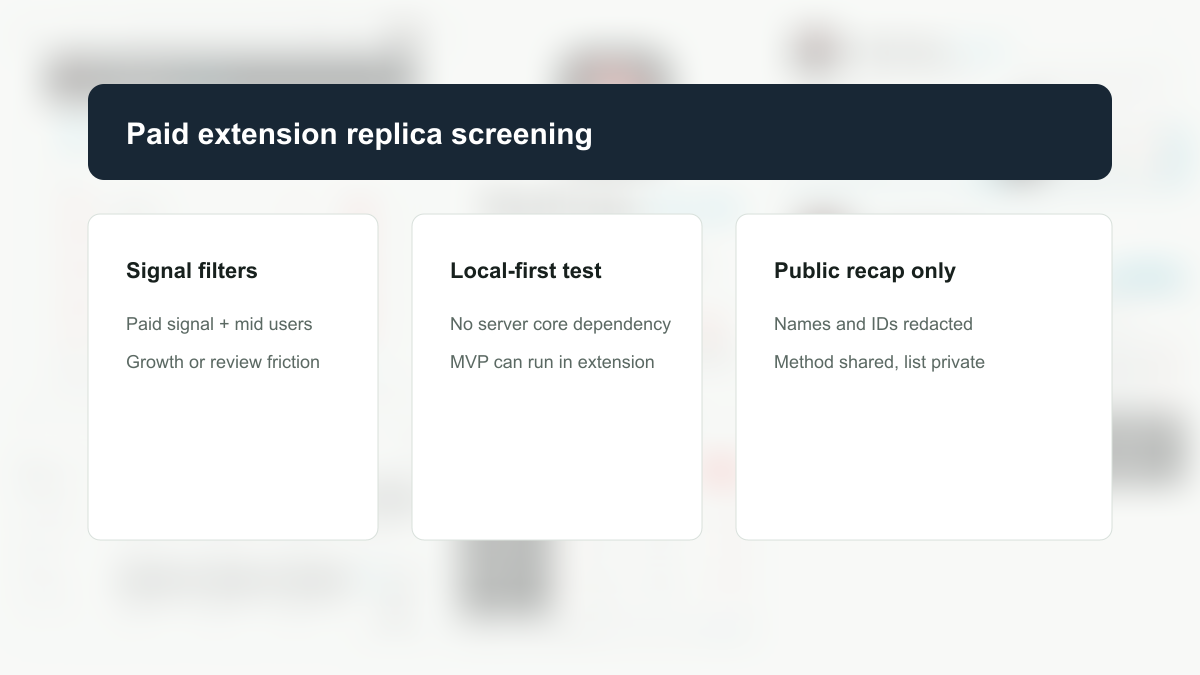1200x675 pixels.
Task: Select the 'Paid extension replica screening' title
Action: pos(359,133)
